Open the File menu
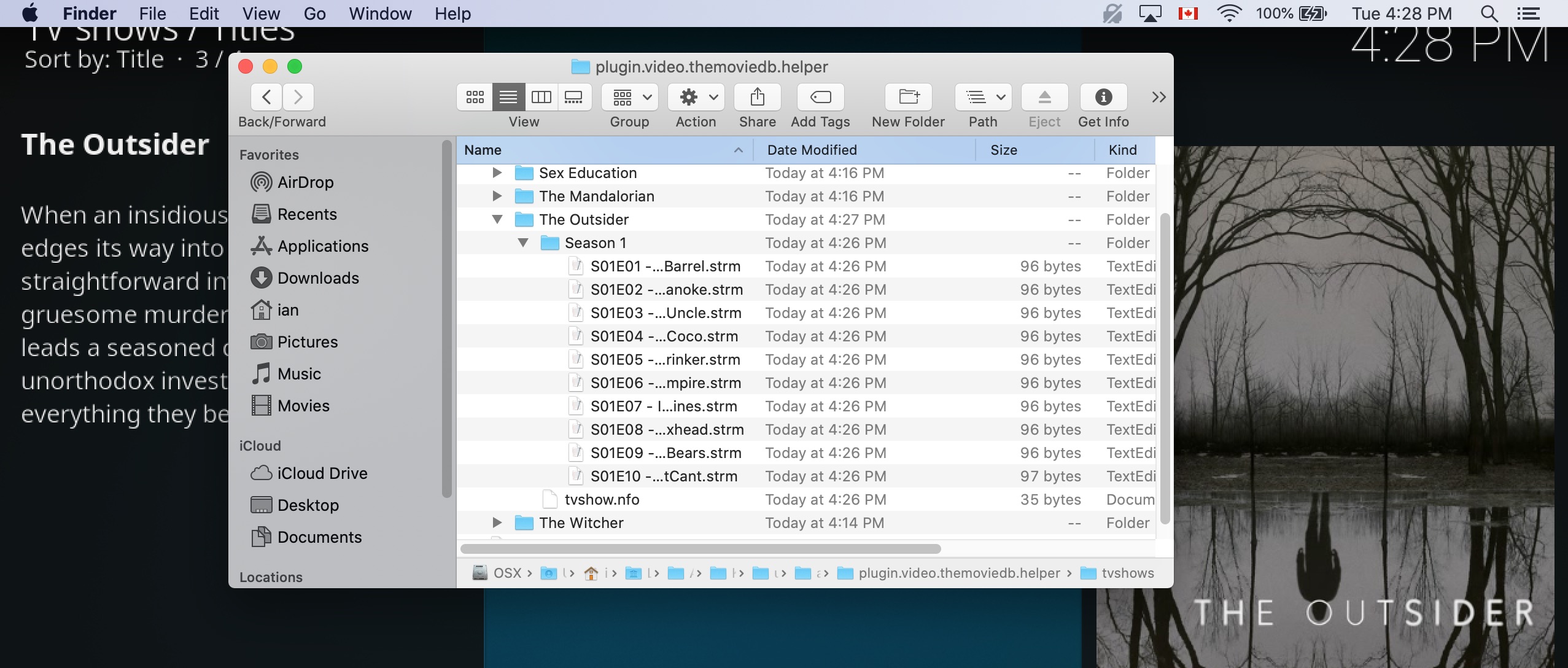 tap(152, 13)
